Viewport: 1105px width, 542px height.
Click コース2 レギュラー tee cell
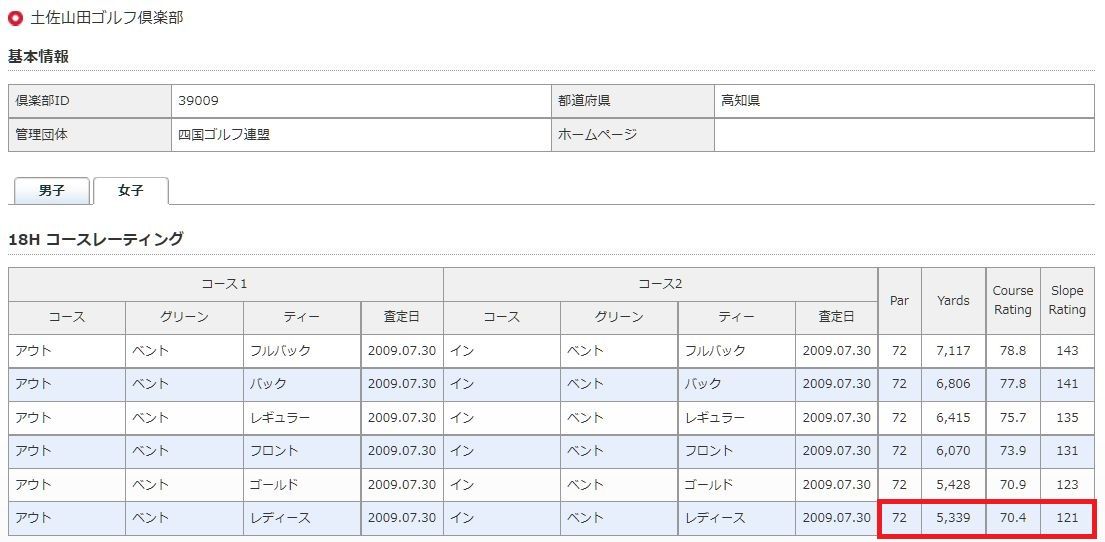pos(736,417)
